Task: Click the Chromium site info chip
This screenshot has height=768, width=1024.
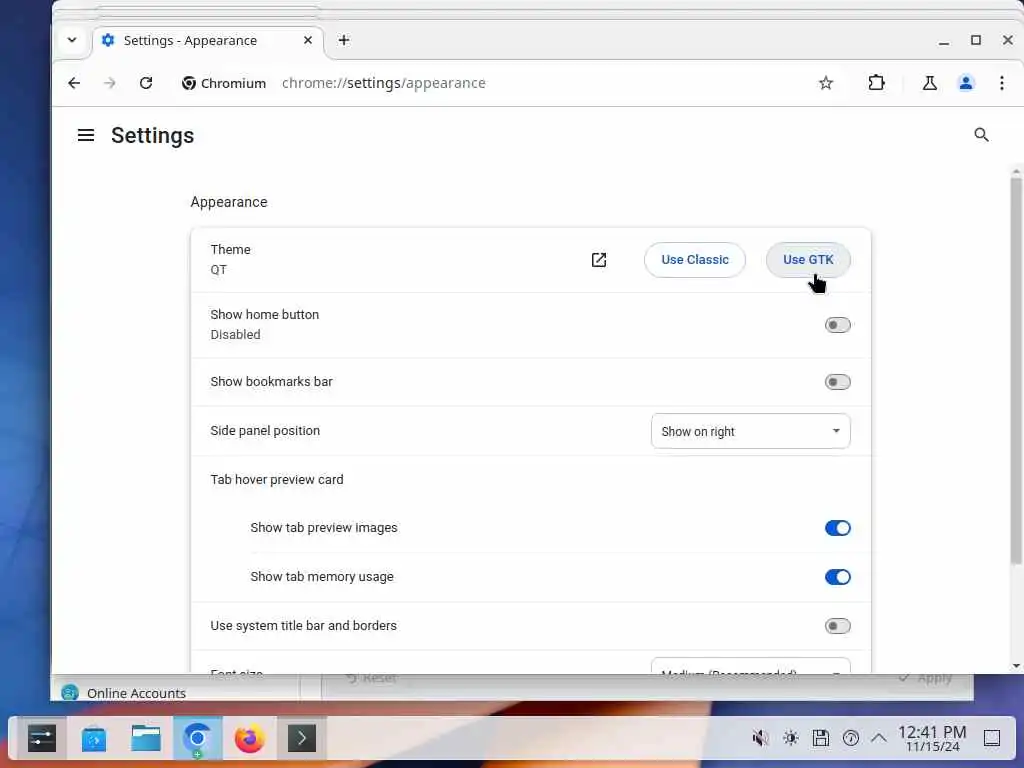Action: (224, 83)
